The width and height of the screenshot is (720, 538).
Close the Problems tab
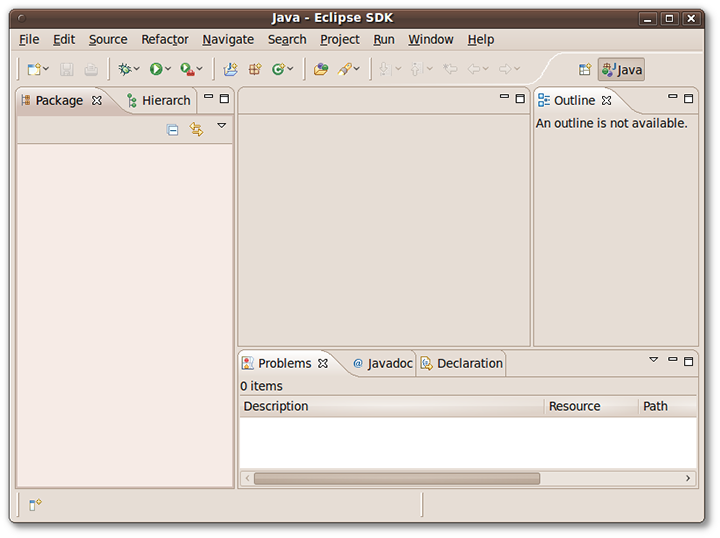(x=323, y=364)
